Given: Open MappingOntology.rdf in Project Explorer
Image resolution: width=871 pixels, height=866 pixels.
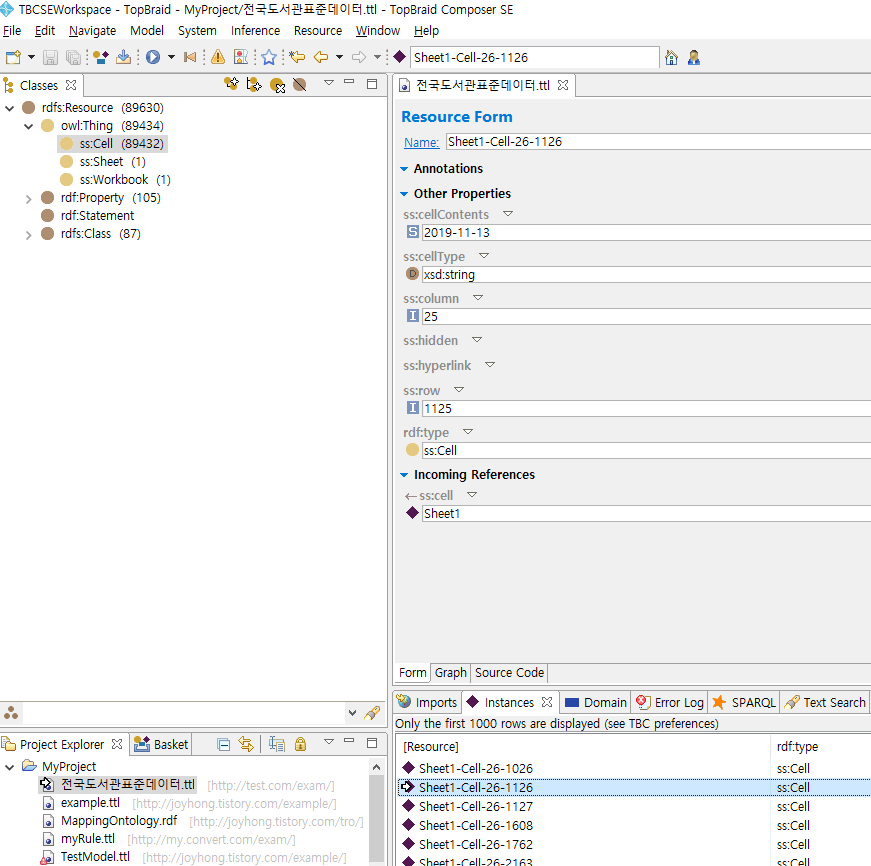Looking at the screenshot, I should tap(119, 821).
